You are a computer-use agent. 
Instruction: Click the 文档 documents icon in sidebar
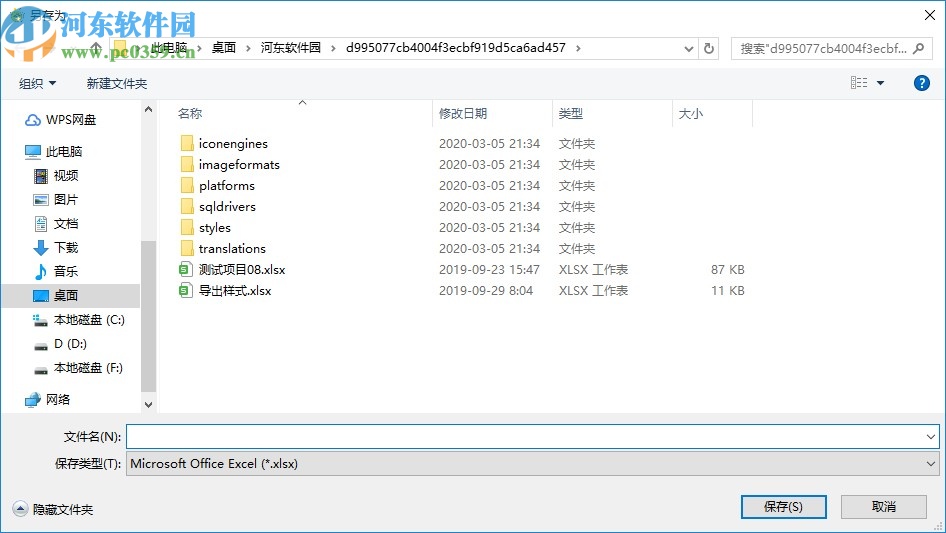(x=40, y=224)
